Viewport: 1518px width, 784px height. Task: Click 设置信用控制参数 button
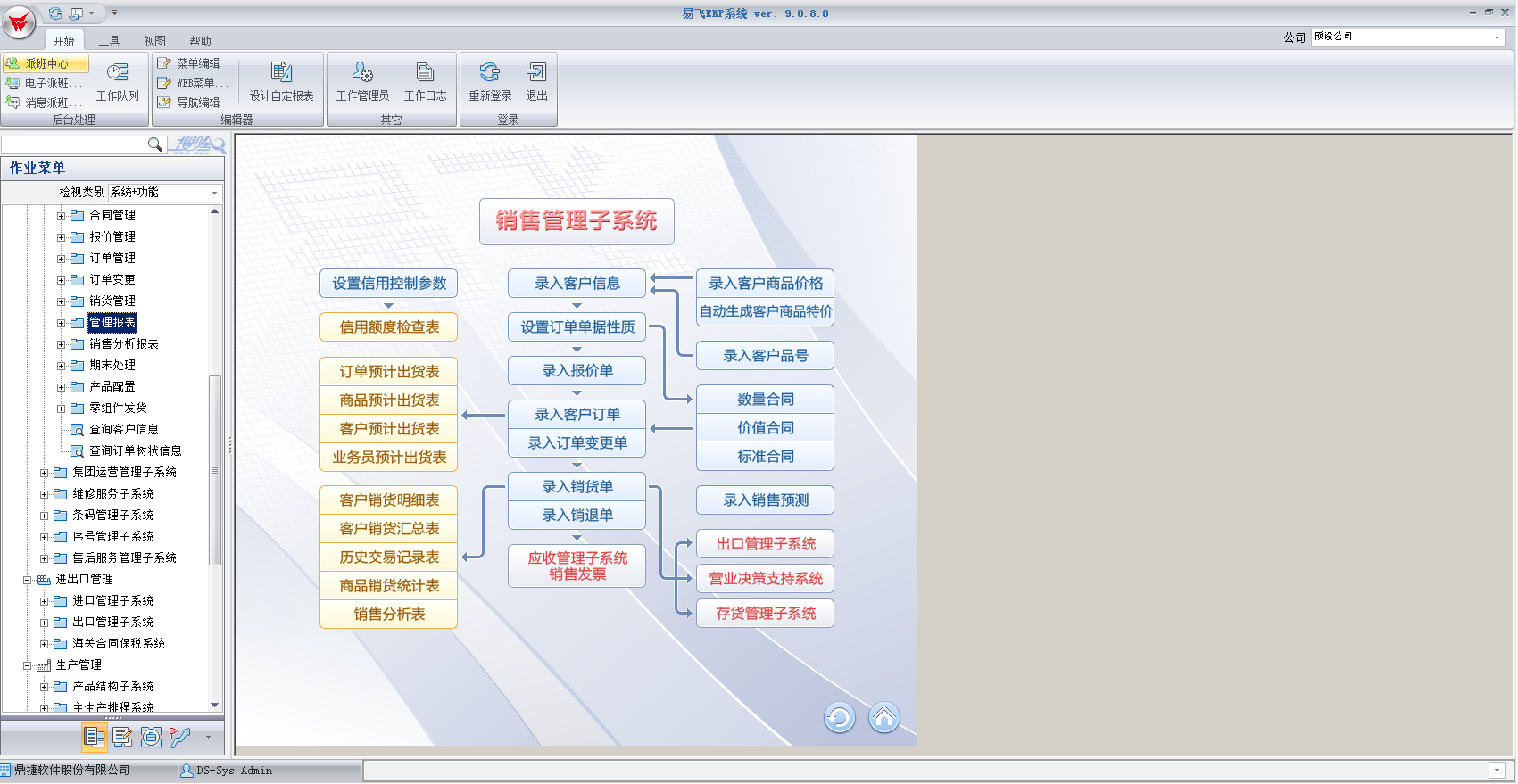pyautogui.click(x=389, y=283)
